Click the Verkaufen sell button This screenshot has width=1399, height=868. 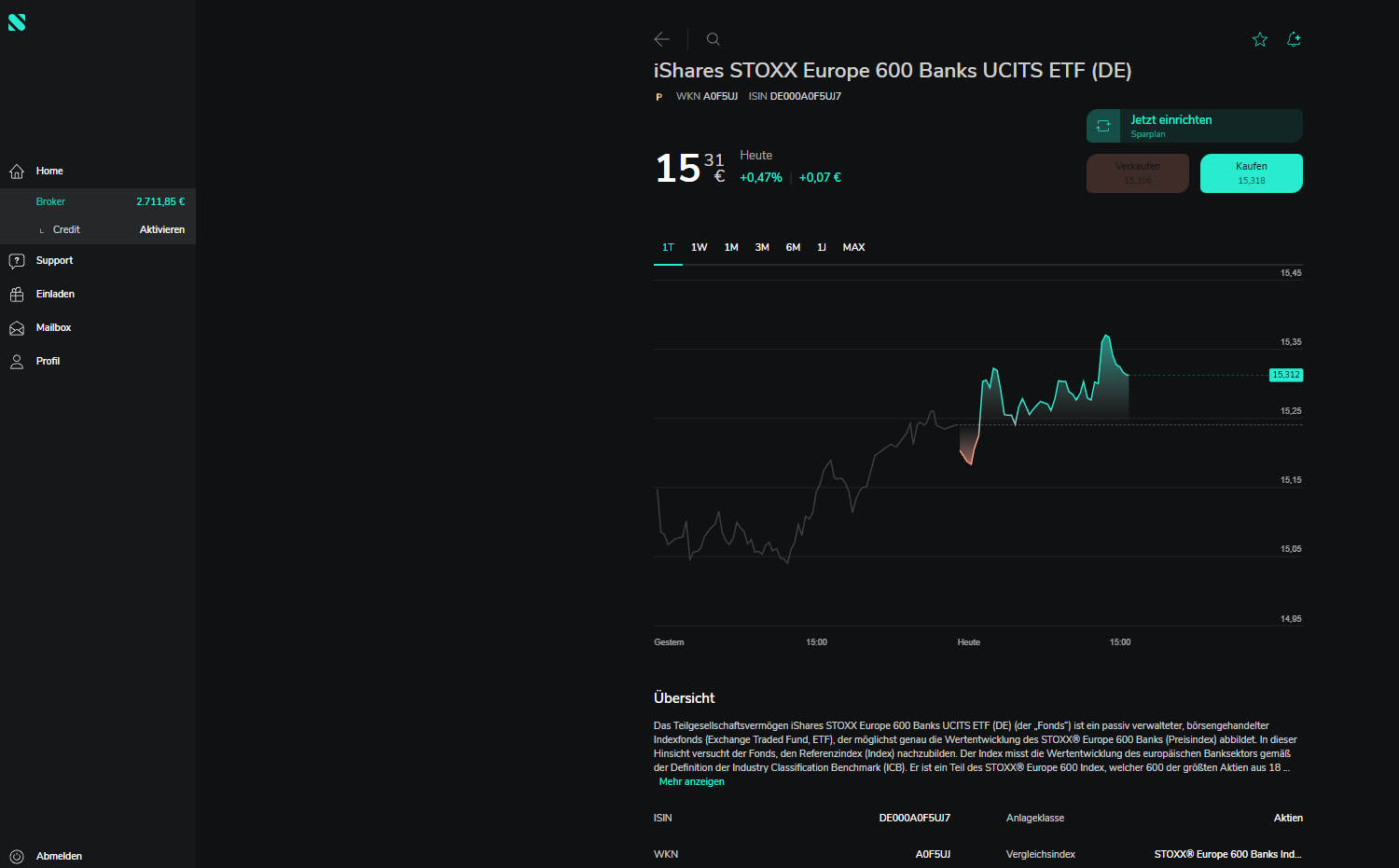coord(1138,173)
